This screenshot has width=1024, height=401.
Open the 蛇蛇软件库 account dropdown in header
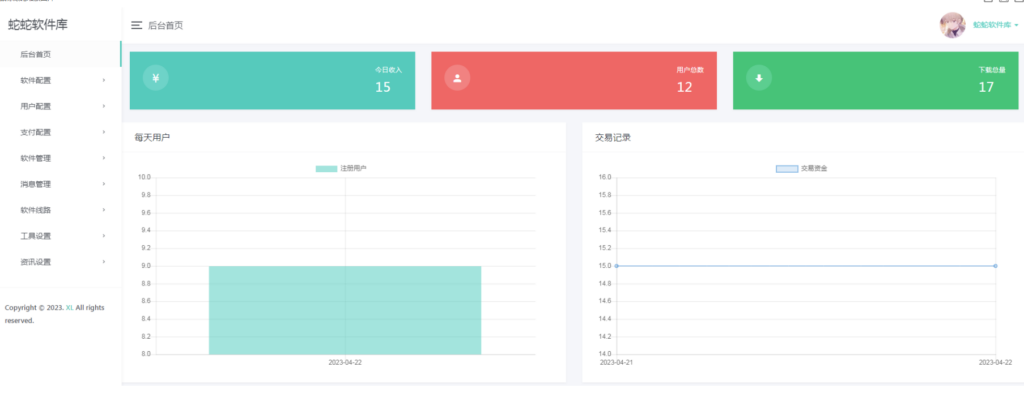(995, 25)
